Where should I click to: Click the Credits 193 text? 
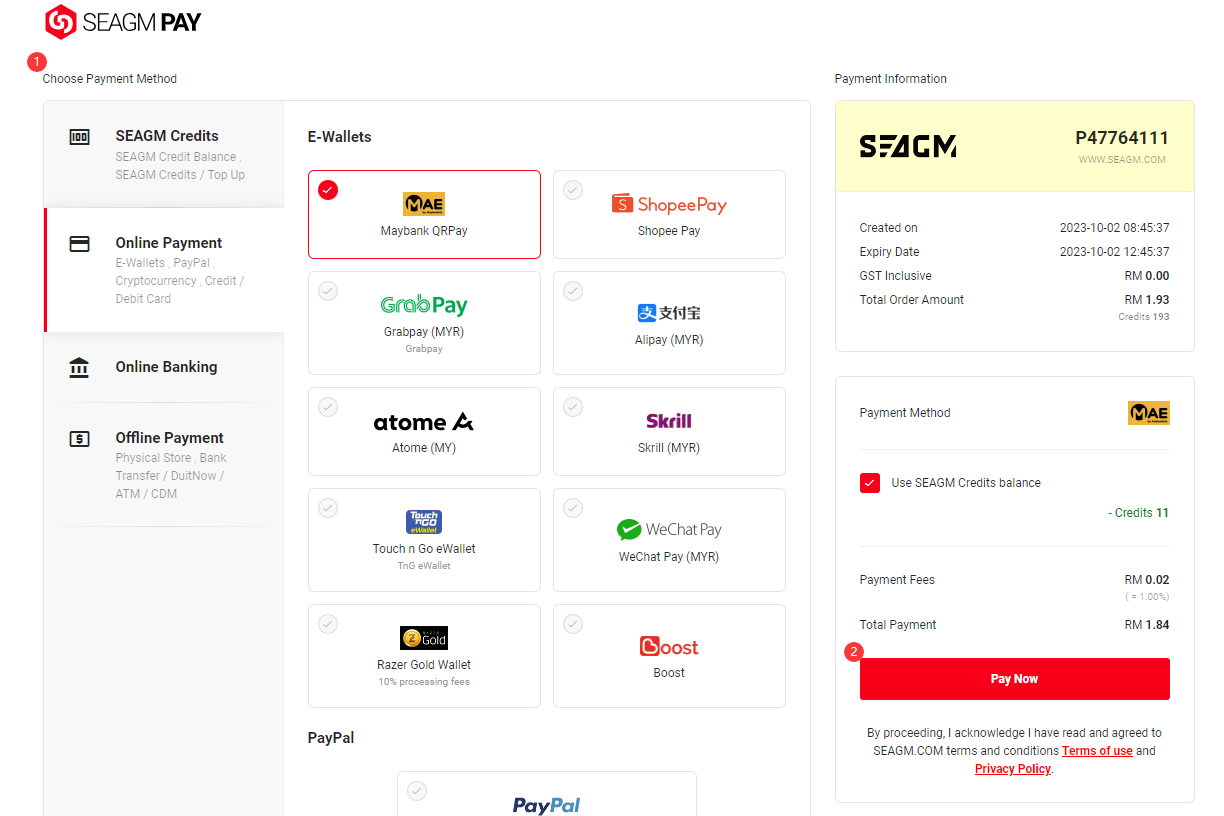(x=1144, y=317)
